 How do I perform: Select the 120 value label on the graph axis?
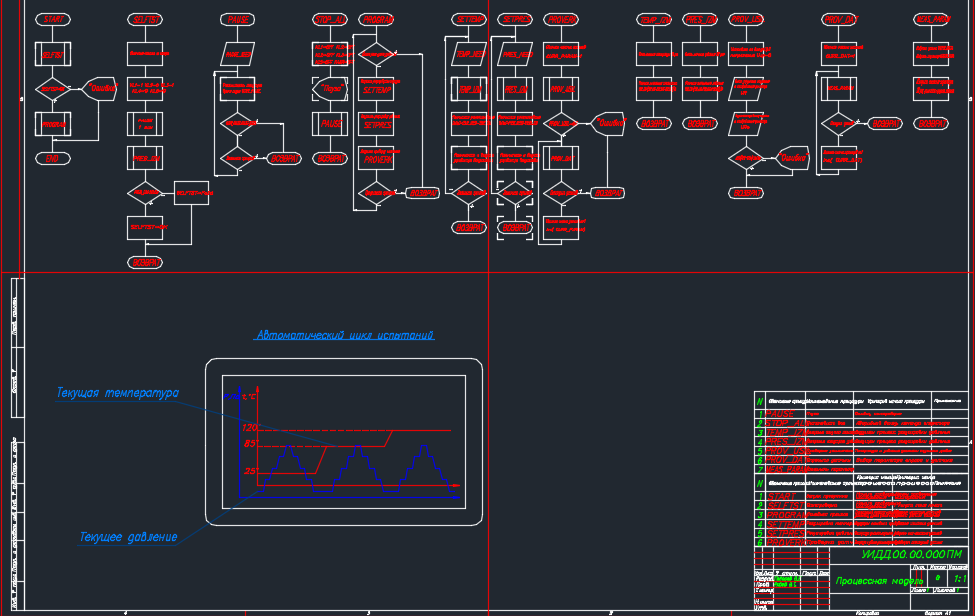tap(249, 427)
